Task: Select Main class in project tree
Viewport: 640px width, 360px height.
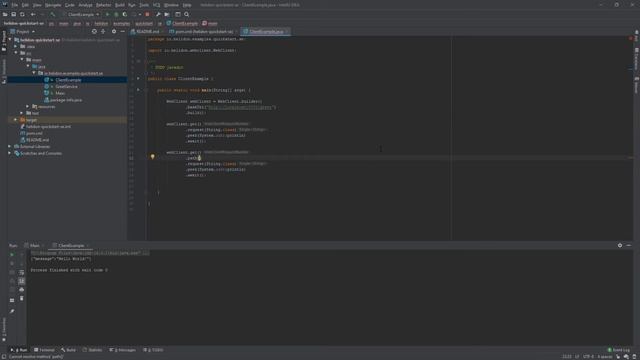Action: pos(60,93)
